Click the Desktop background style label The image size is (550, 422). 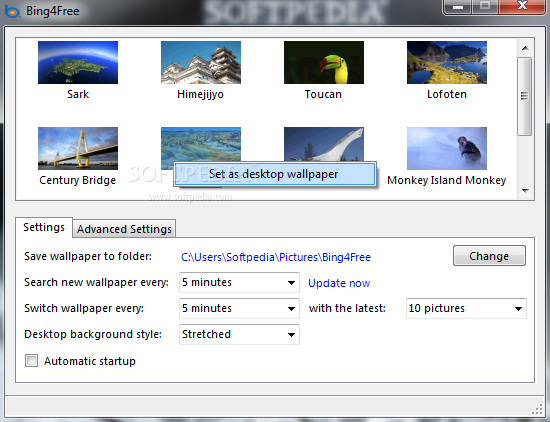[x=93, y=334]
